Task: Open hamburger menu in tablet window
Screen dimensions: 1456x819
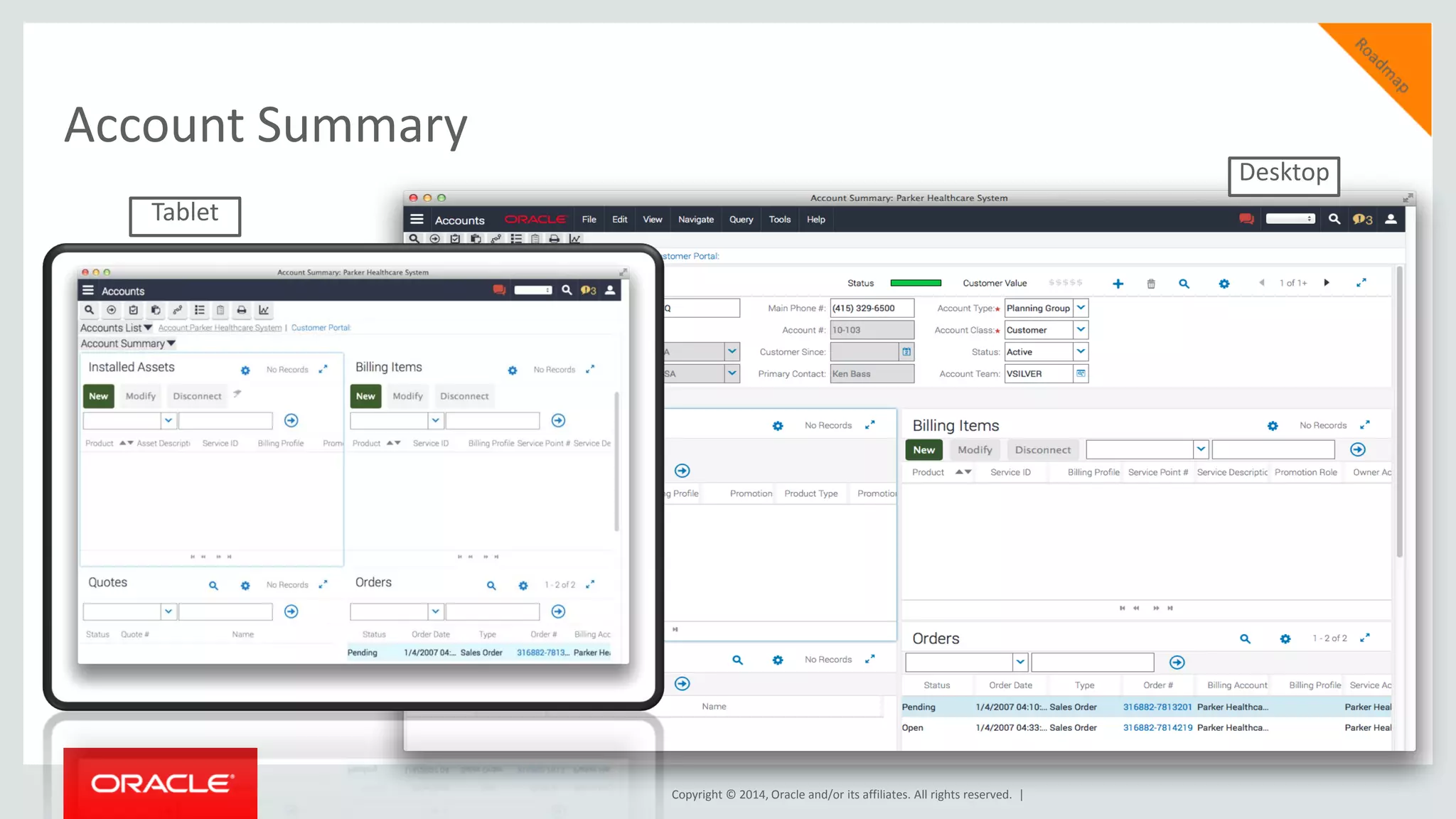Action: click(x=88, y=291)
